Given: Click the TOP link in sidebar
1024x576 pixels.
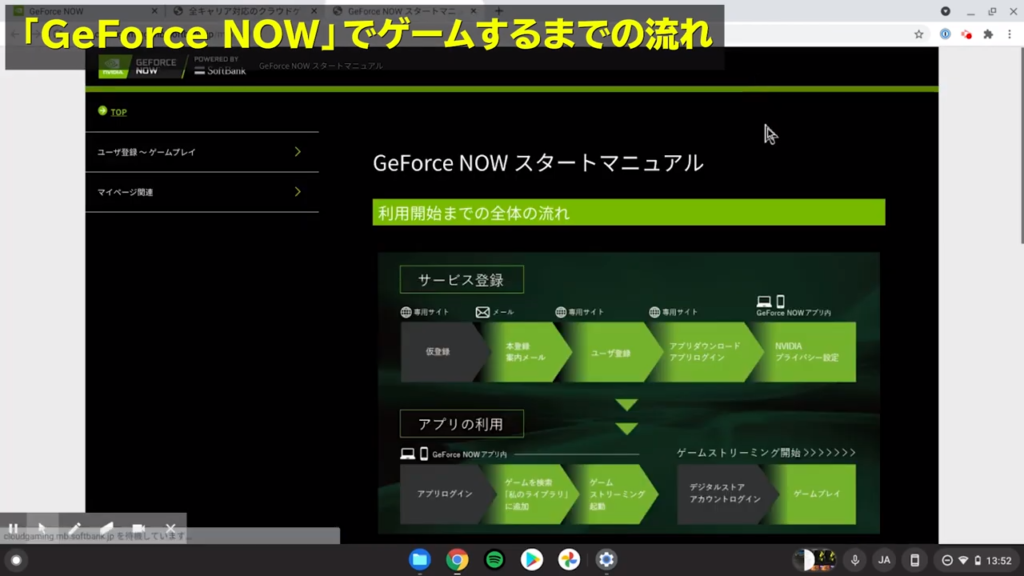Looking at the screenshot, I should point(118,112).
